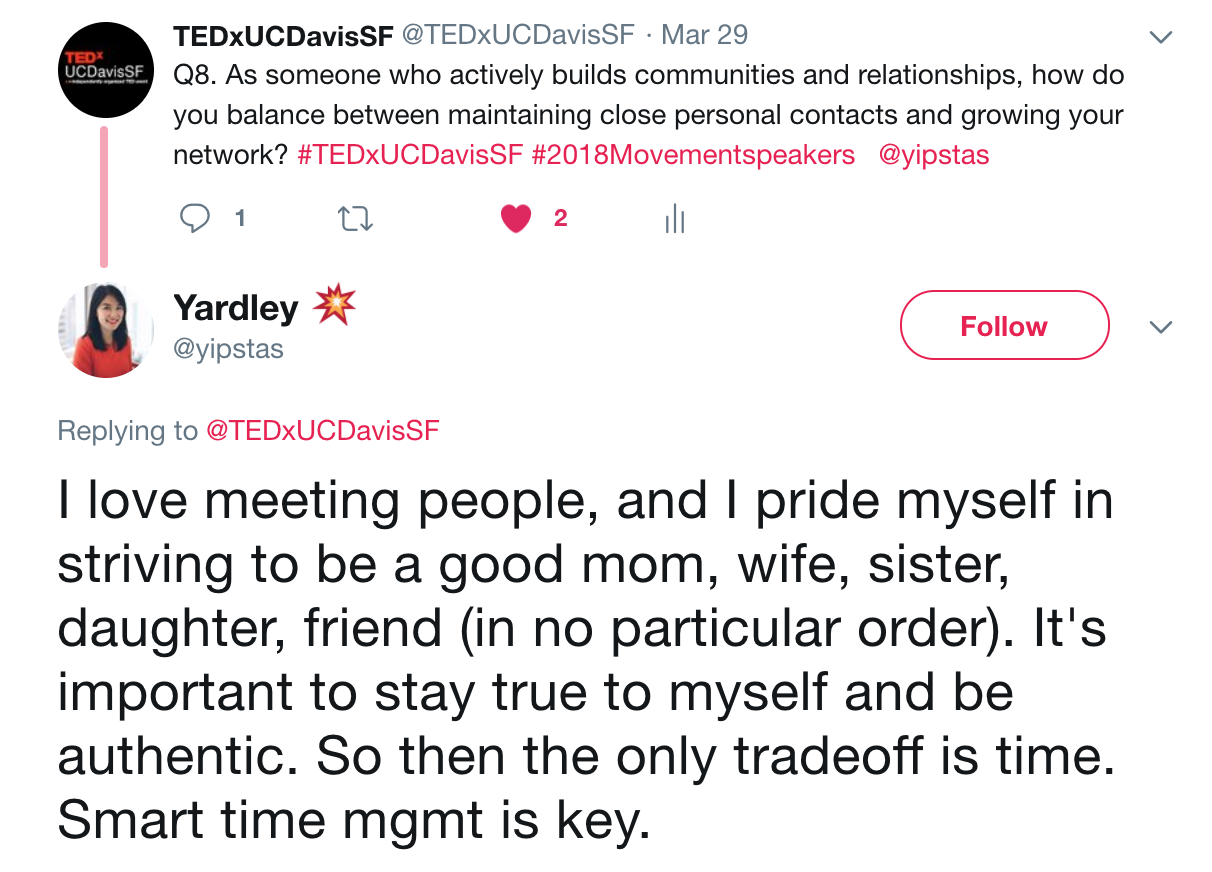Image resolution: width=1212 pixels, height=872 pixels.
Task: Open the dropdown on the TEDxUCDavisSF tweet
Action: click(1161, 36)
